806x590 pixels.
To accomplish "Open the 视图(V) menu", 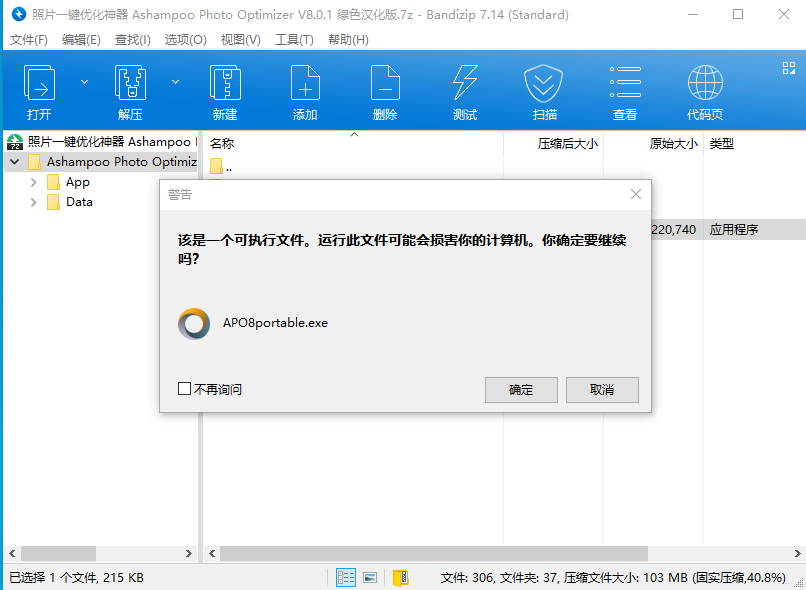I will click(241, 40).
